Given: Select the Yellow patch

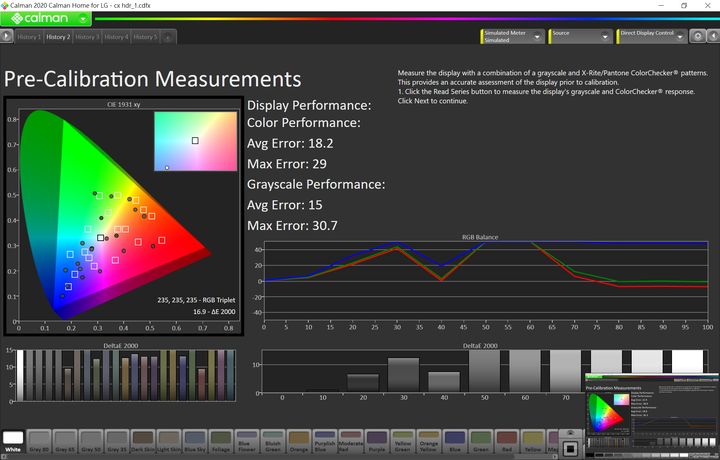Looking at the screenshot, I should [533, 441].
